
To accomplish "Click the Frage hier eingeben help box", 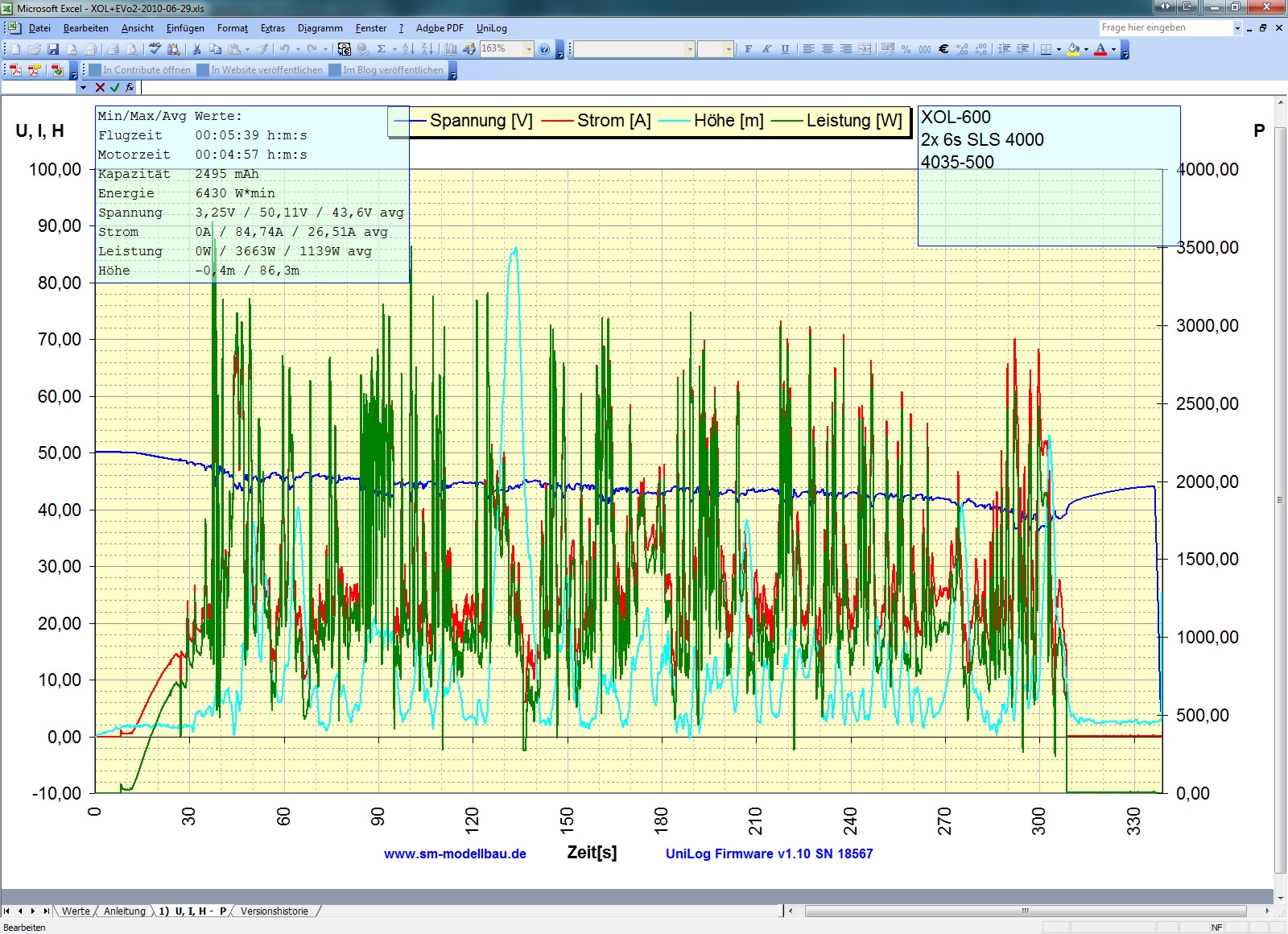I will click(x=1166, y=27).
